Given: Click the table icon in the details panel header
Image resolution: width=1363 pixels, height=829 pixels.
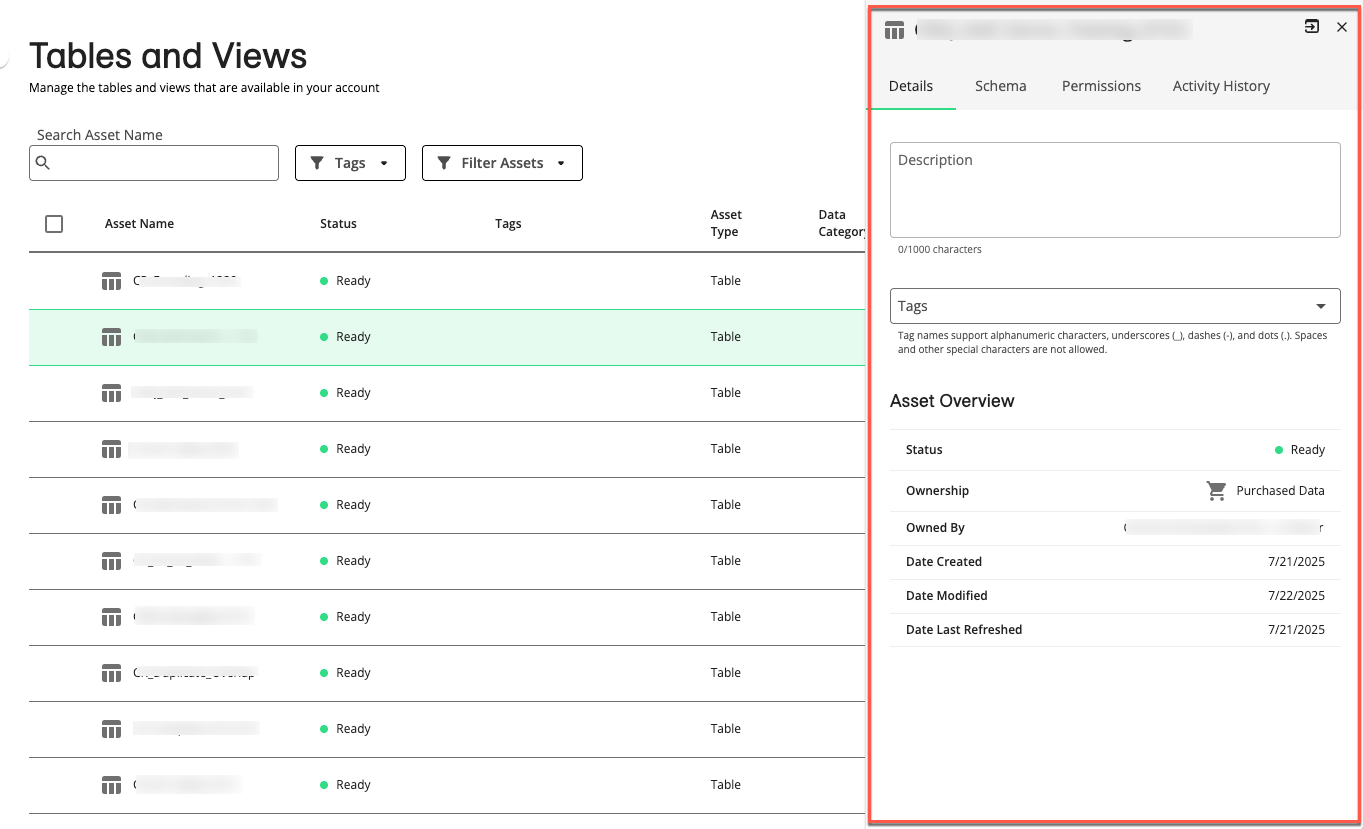Looking at the screenshot, I should click(x=895, y=30).
